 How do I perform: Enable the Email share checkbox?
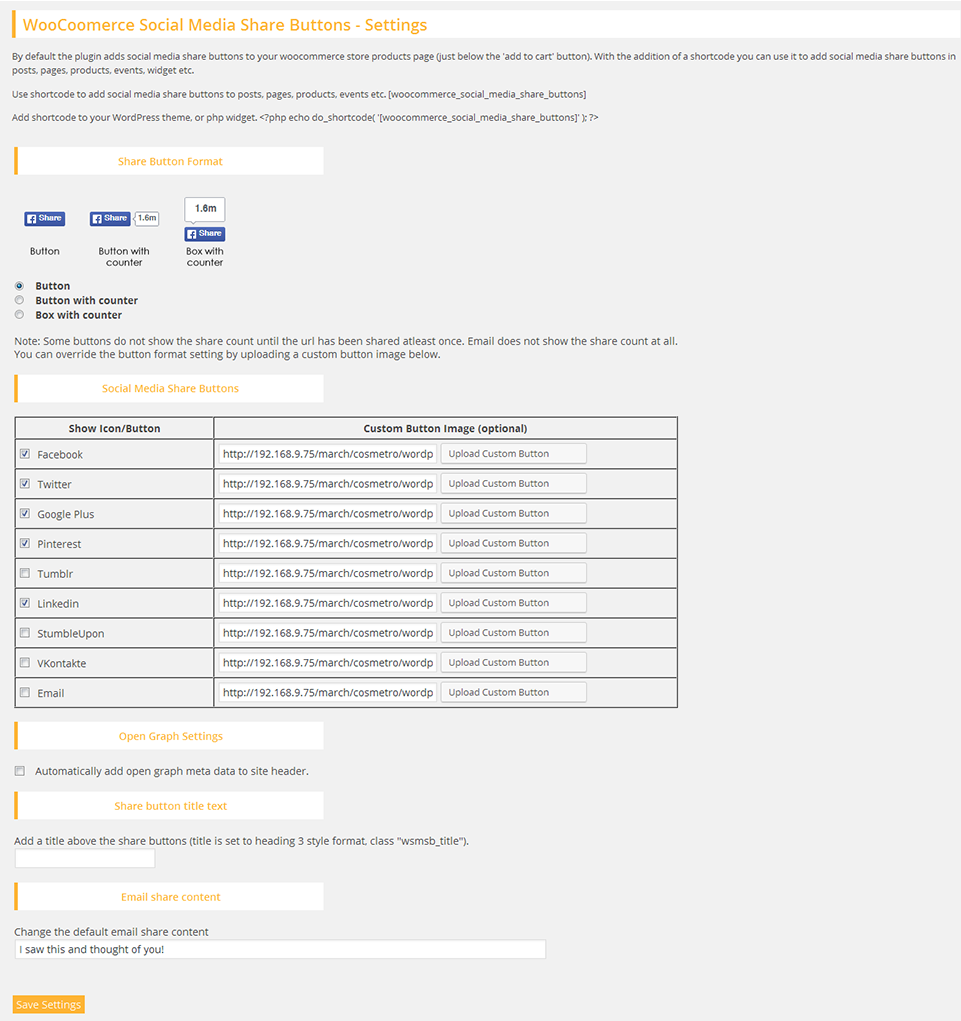[25, 692]
